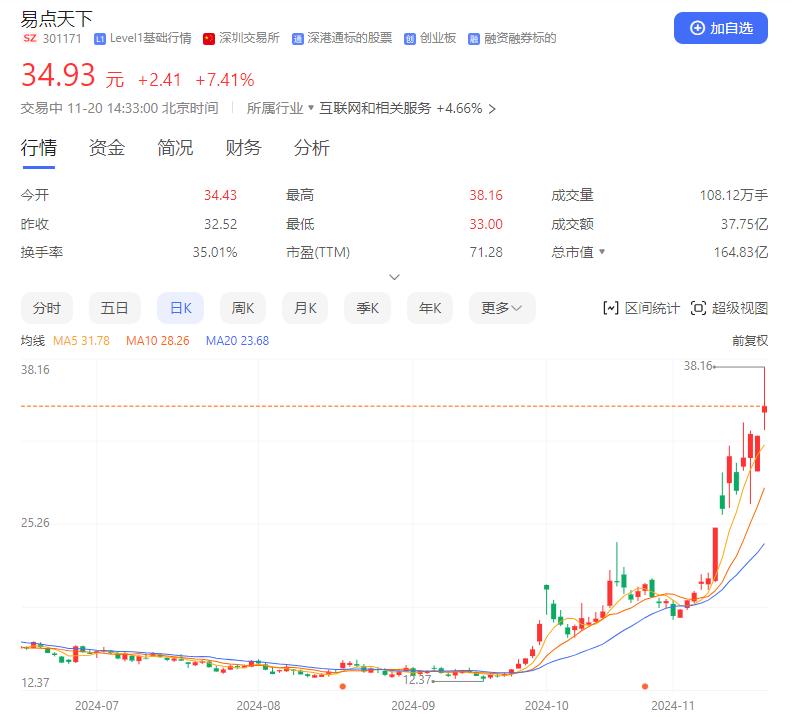Viewport: 792px width, 717px height.
Task: Open the 财务 tab
Action: pos(243,148)
